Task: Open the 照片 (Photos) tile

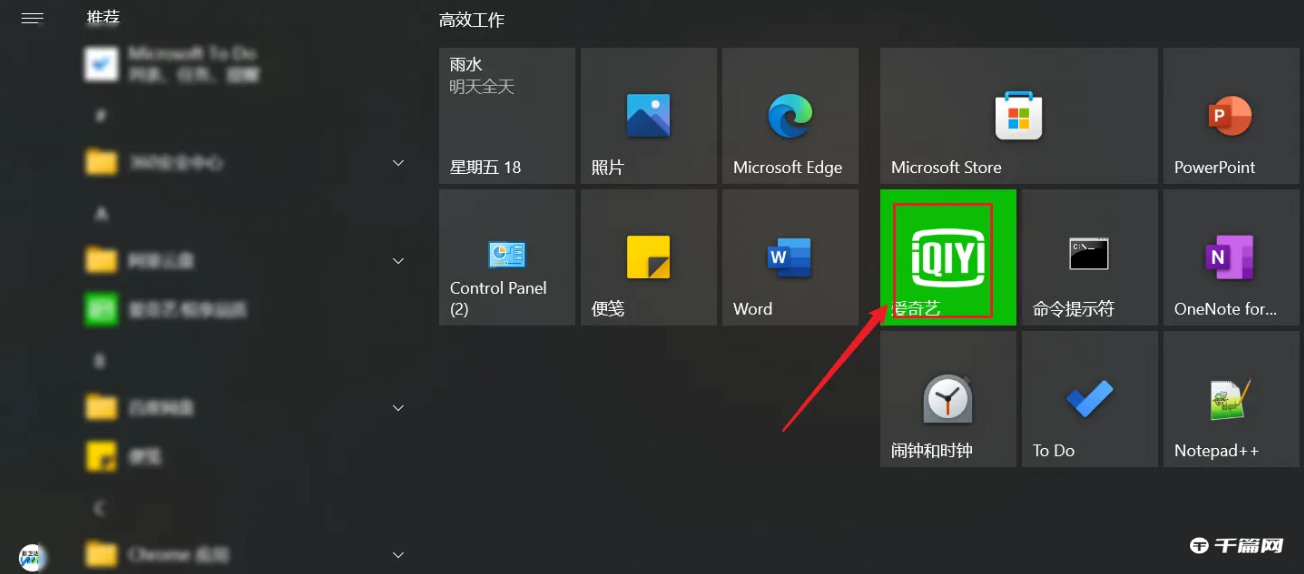Action: (648, 116)
